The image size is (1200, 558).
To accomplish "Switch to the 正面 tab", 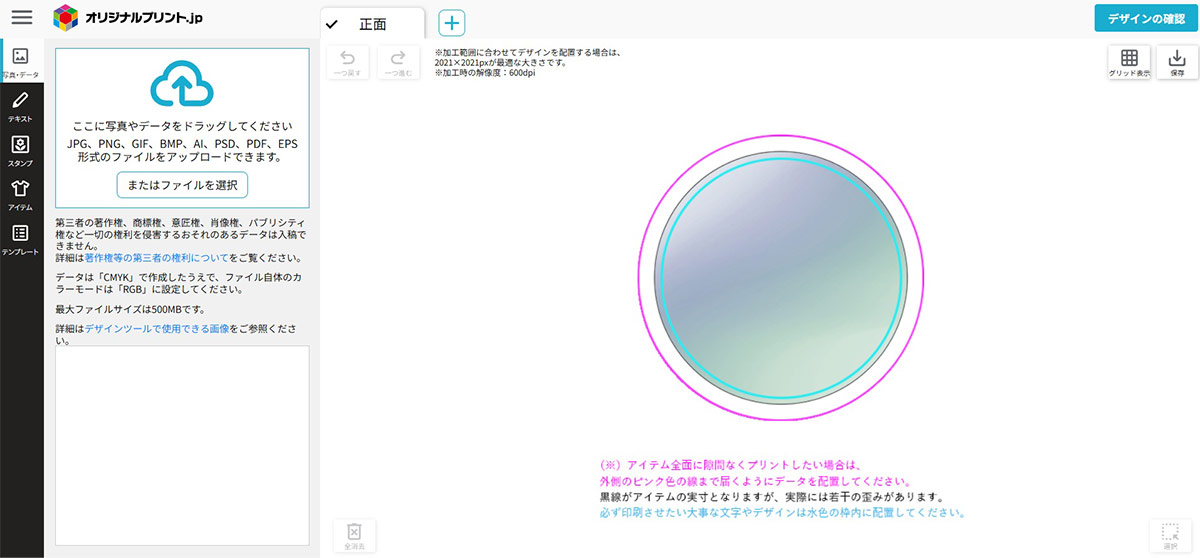I will coord(372,24).
